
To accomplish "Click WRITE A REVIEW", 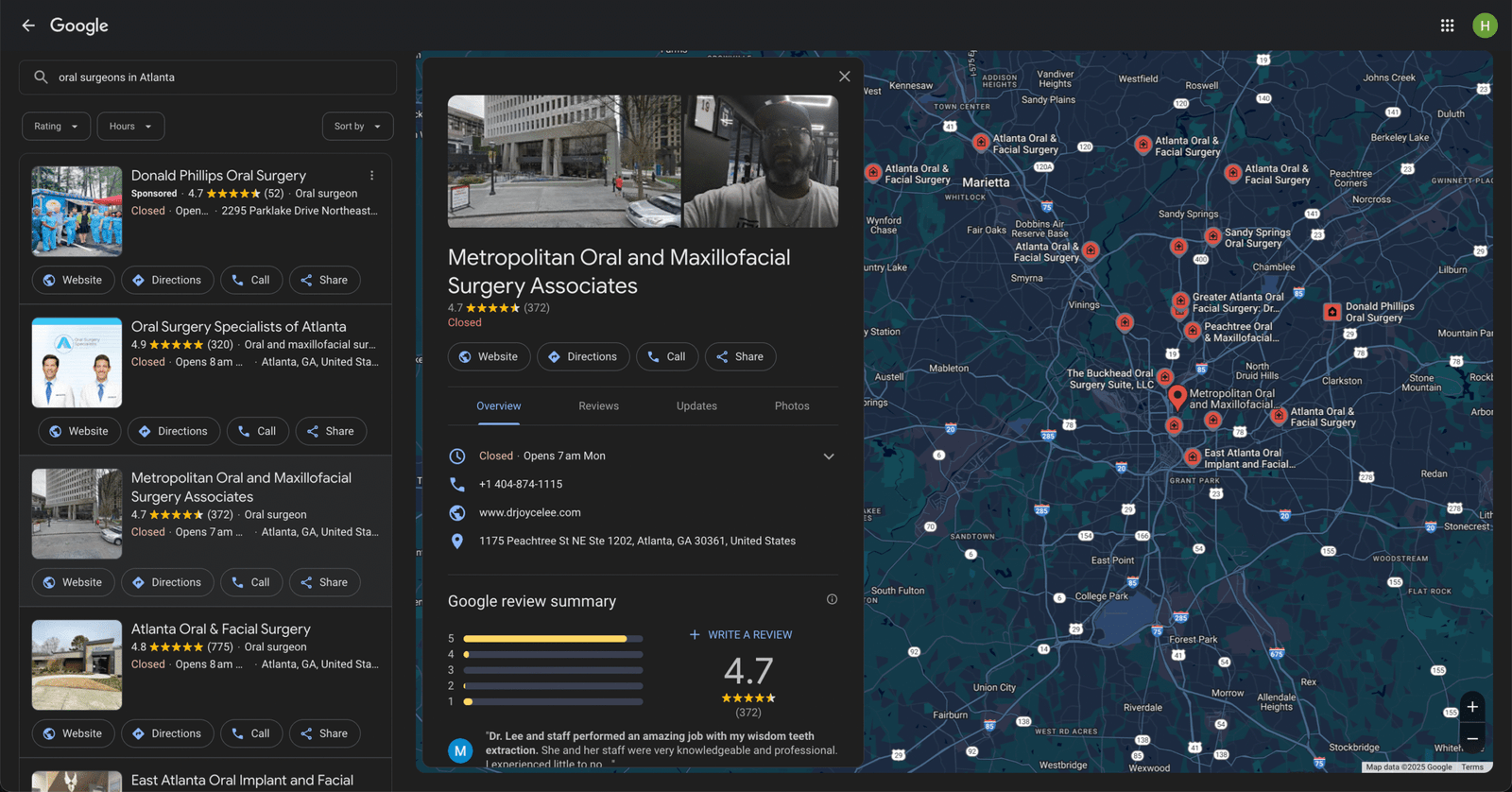I will [741, 635].
